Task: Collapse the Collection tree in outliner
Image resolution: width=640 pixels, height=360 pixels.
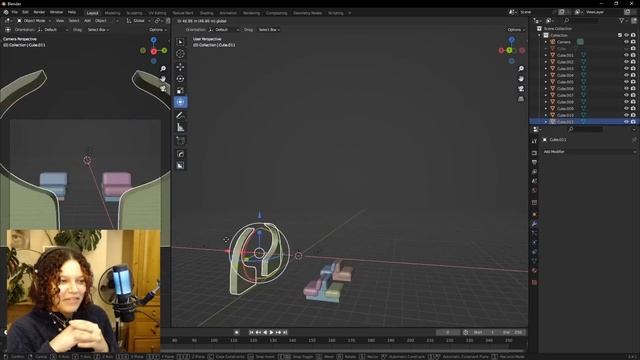Action: click(540, 35)
